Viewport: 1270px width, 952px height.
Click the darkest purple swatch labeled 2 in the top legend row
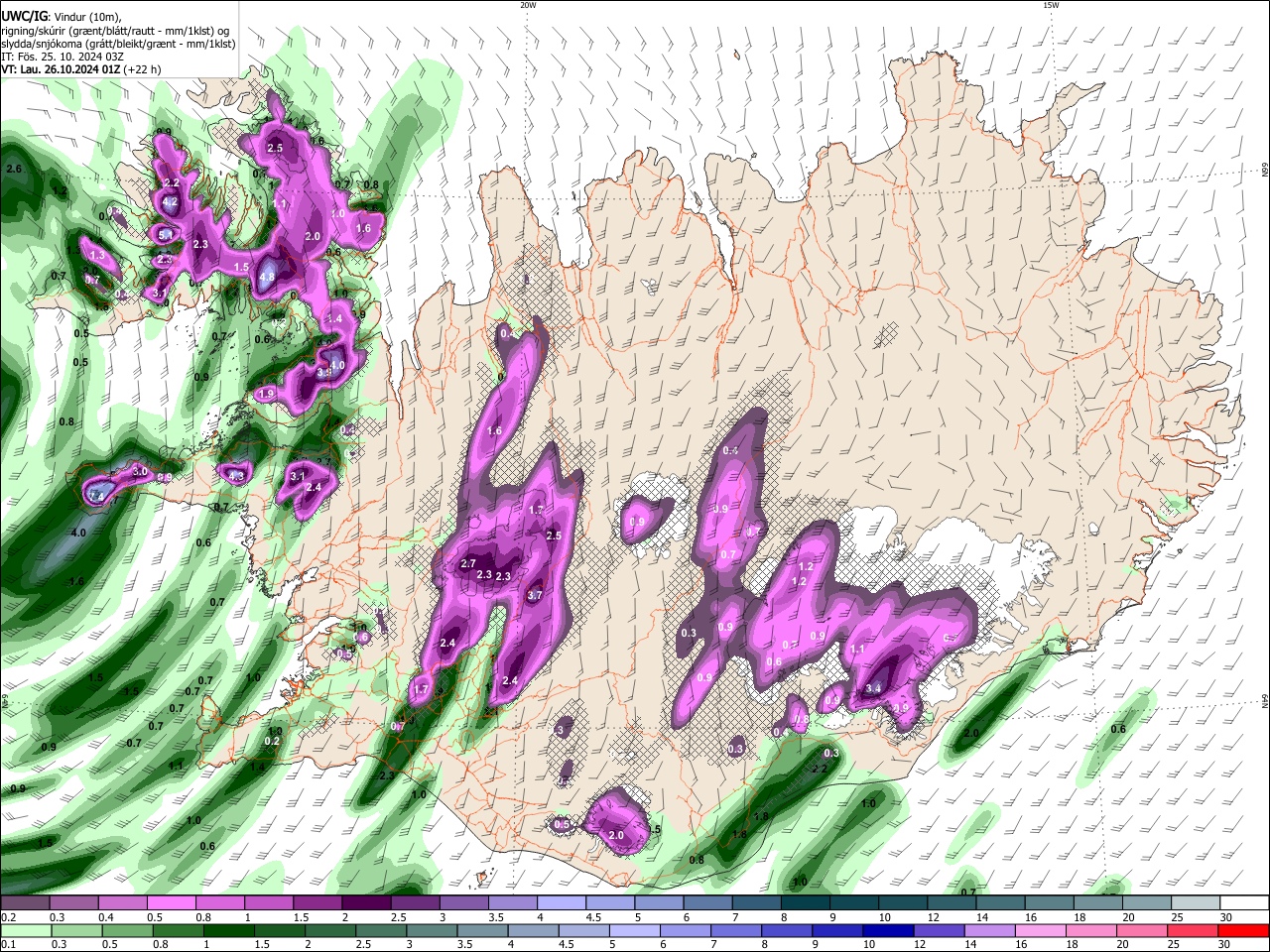(365, 903)
